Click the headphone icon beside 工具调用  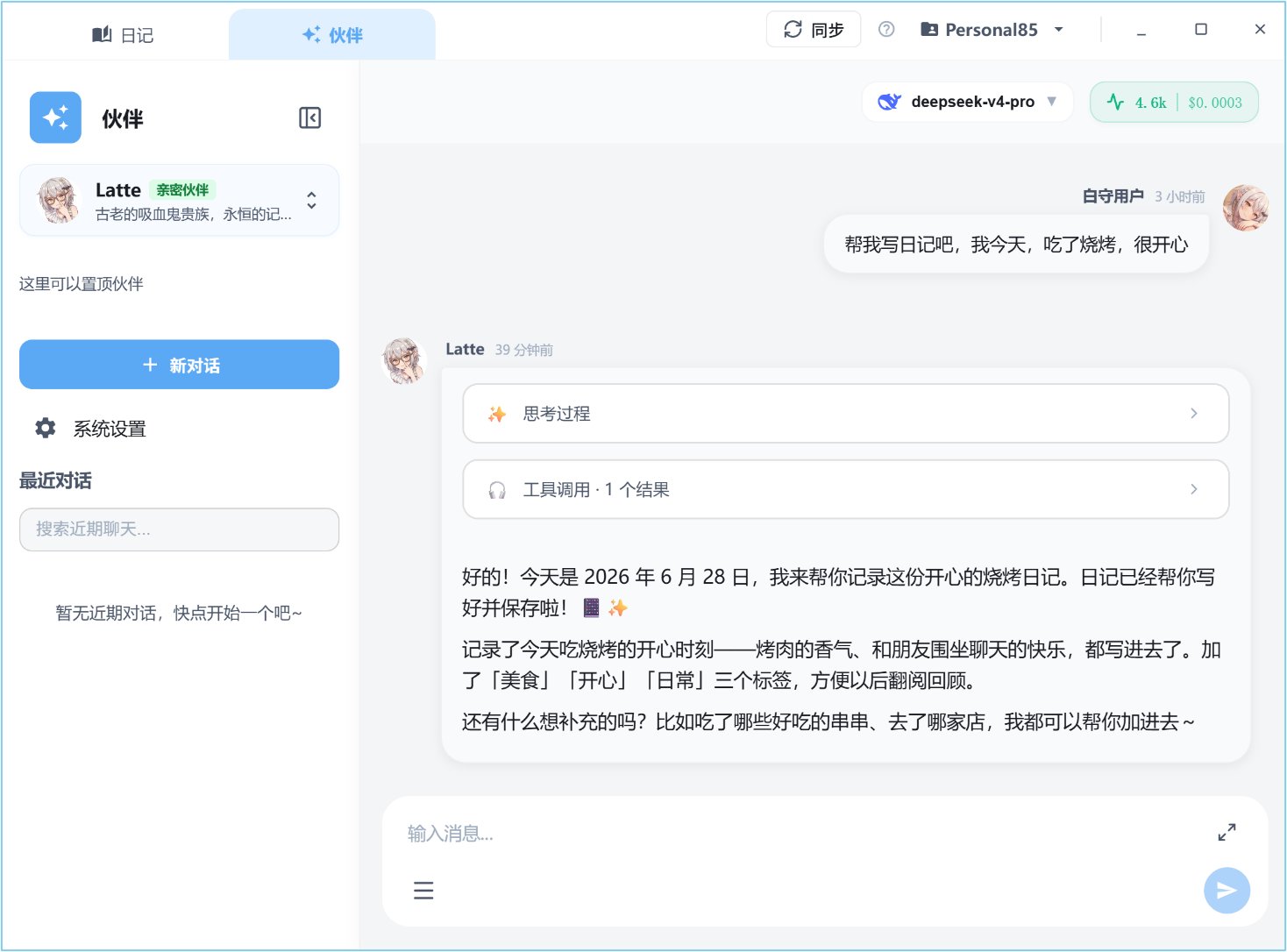497,490
